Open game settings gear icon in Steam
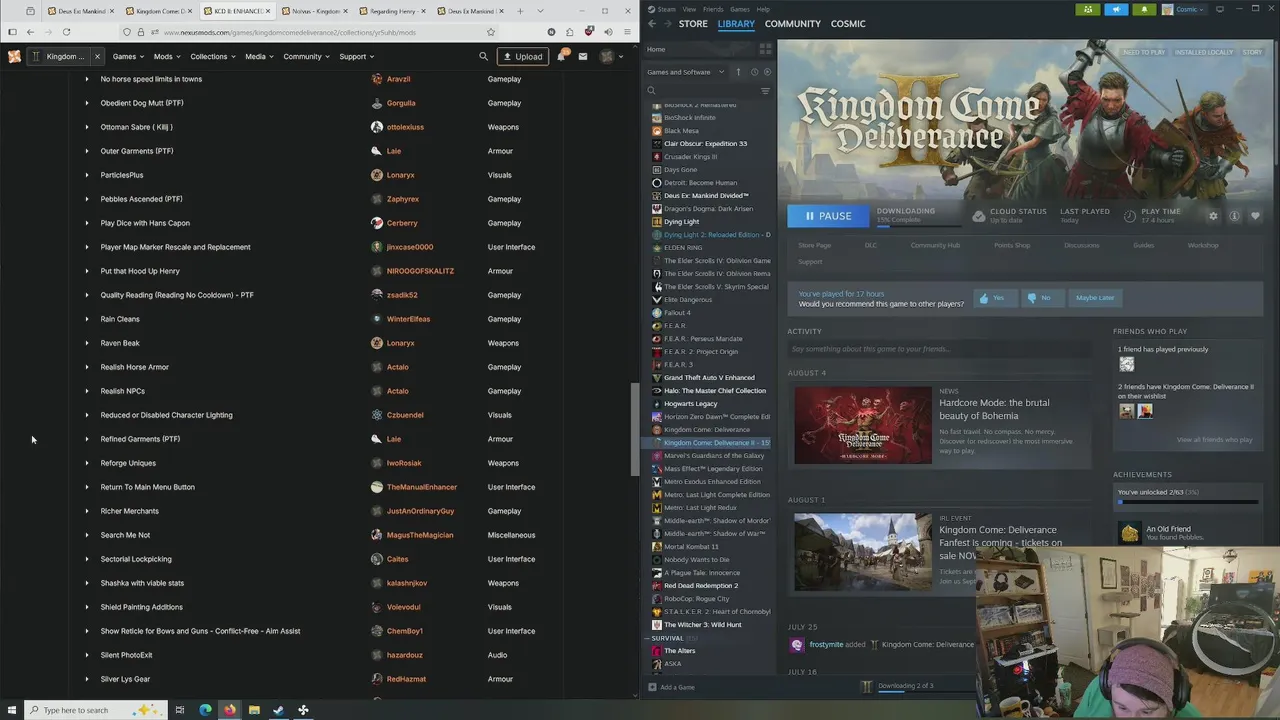 coord(1213,216)
